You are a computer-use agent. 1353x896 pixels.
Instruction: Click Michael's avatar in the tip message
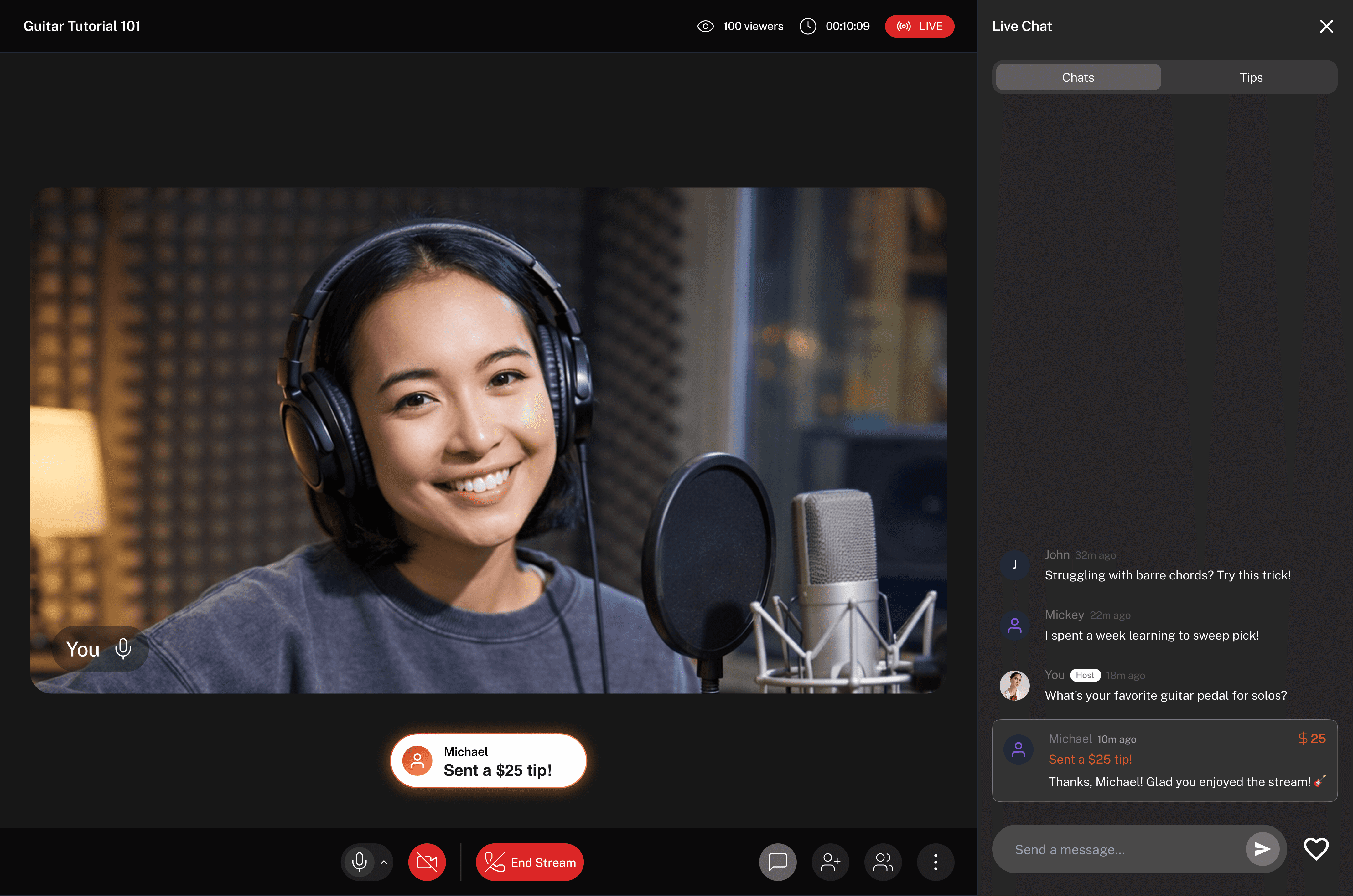point(1018,749)
